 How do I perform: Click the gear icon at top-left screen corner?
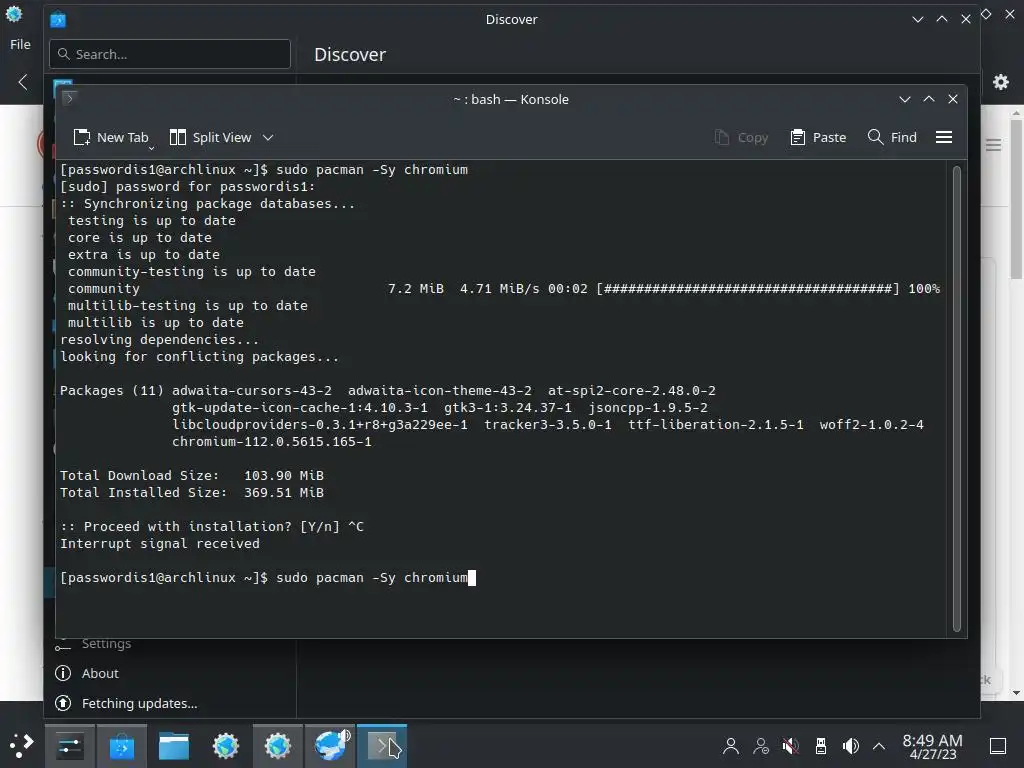coord(14,14)
